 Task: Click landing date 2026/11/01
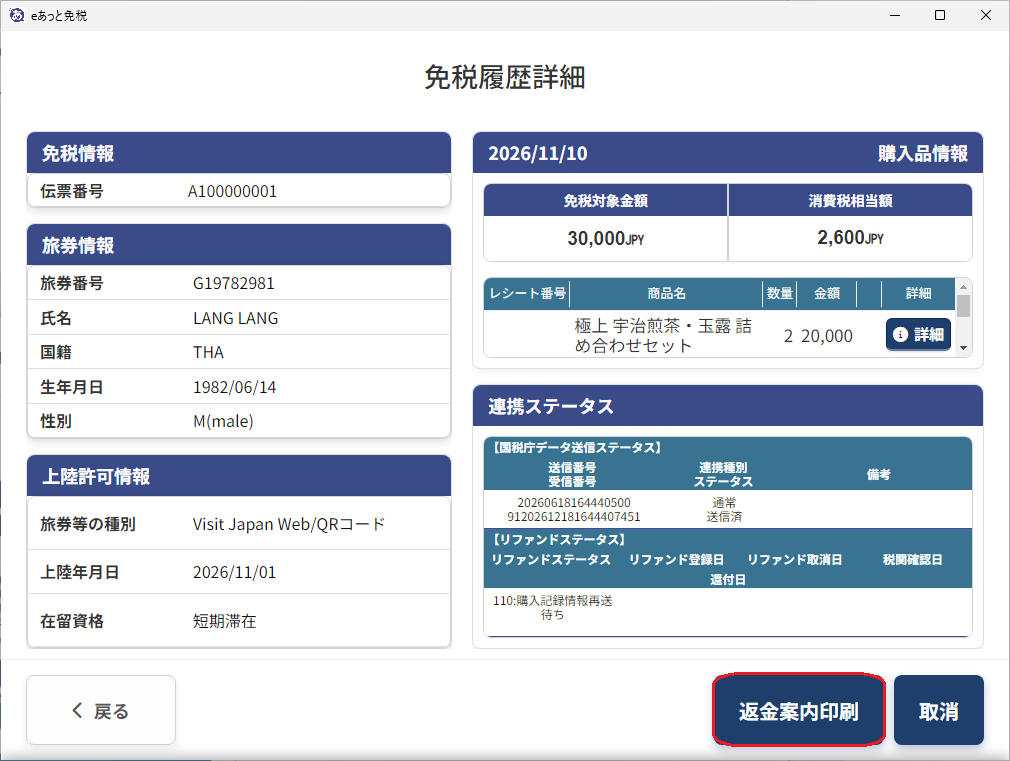tap(234, 572)
